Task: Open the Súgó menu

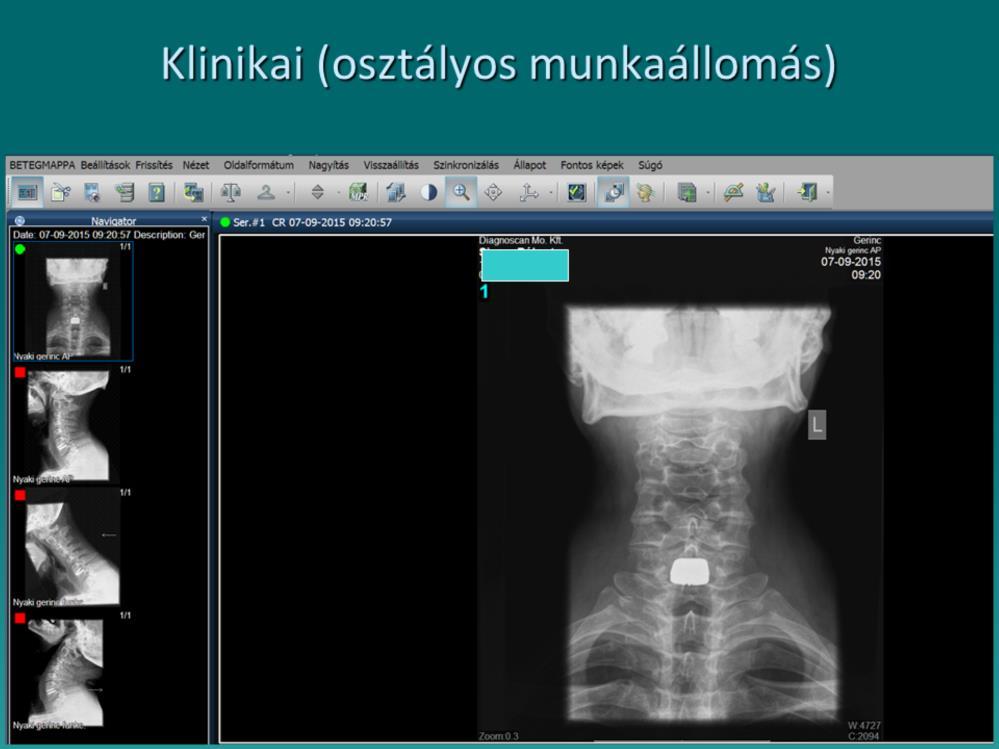Action: coord(650,165)
